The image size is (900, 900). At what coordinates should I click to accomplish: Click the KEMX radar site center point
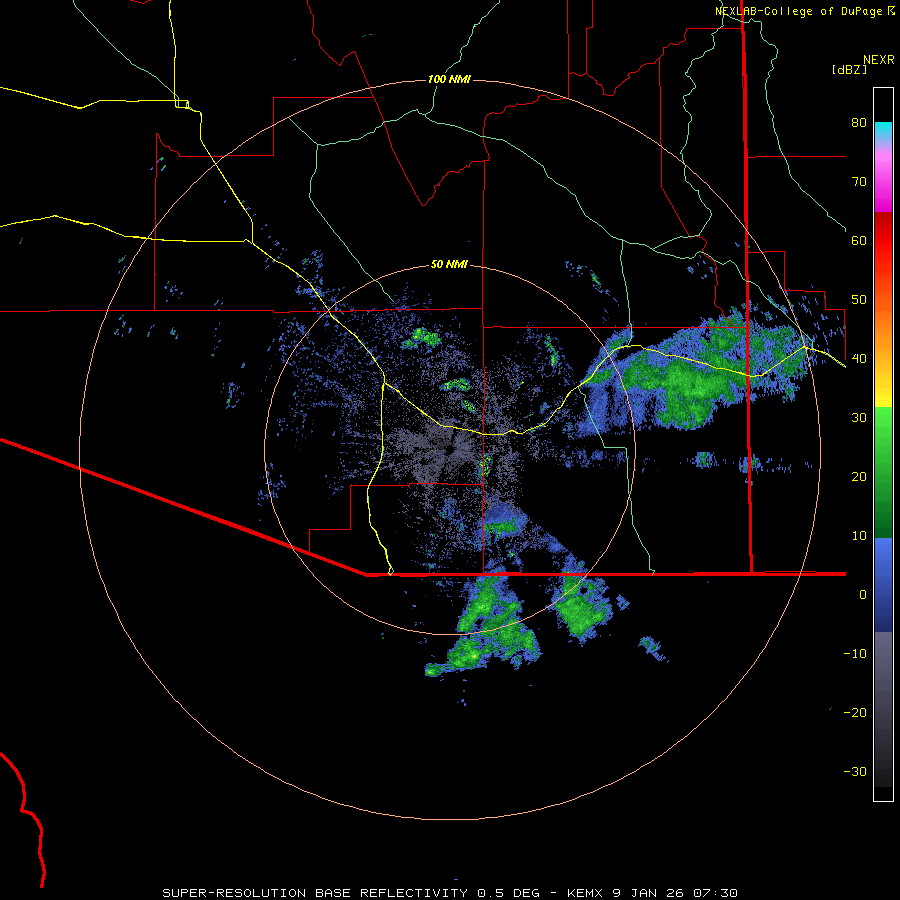pyautogui.click(x=449, y=449)
